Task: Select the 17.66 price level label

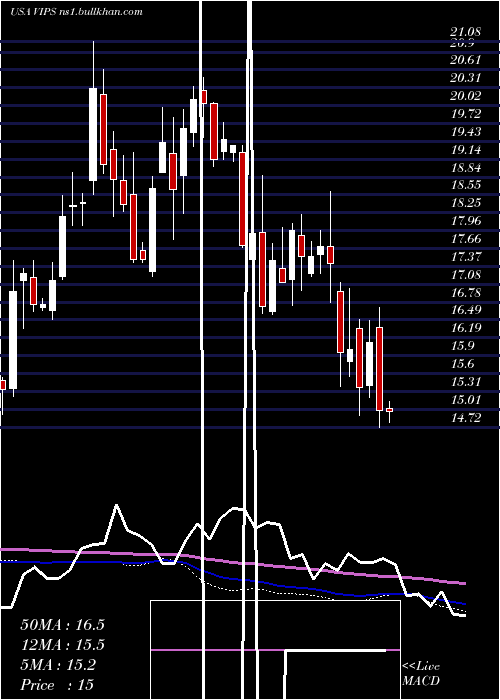Action: pyautogui.click(x=466, y=239)
